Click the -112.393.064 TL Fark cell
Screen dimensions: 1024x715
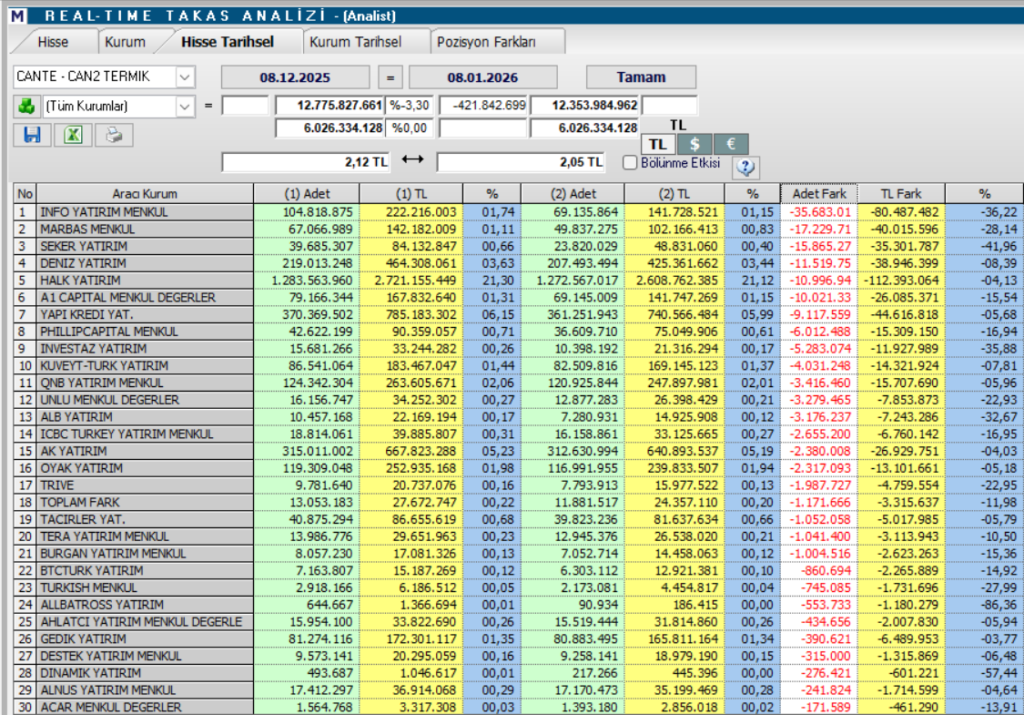pos(901,280)
